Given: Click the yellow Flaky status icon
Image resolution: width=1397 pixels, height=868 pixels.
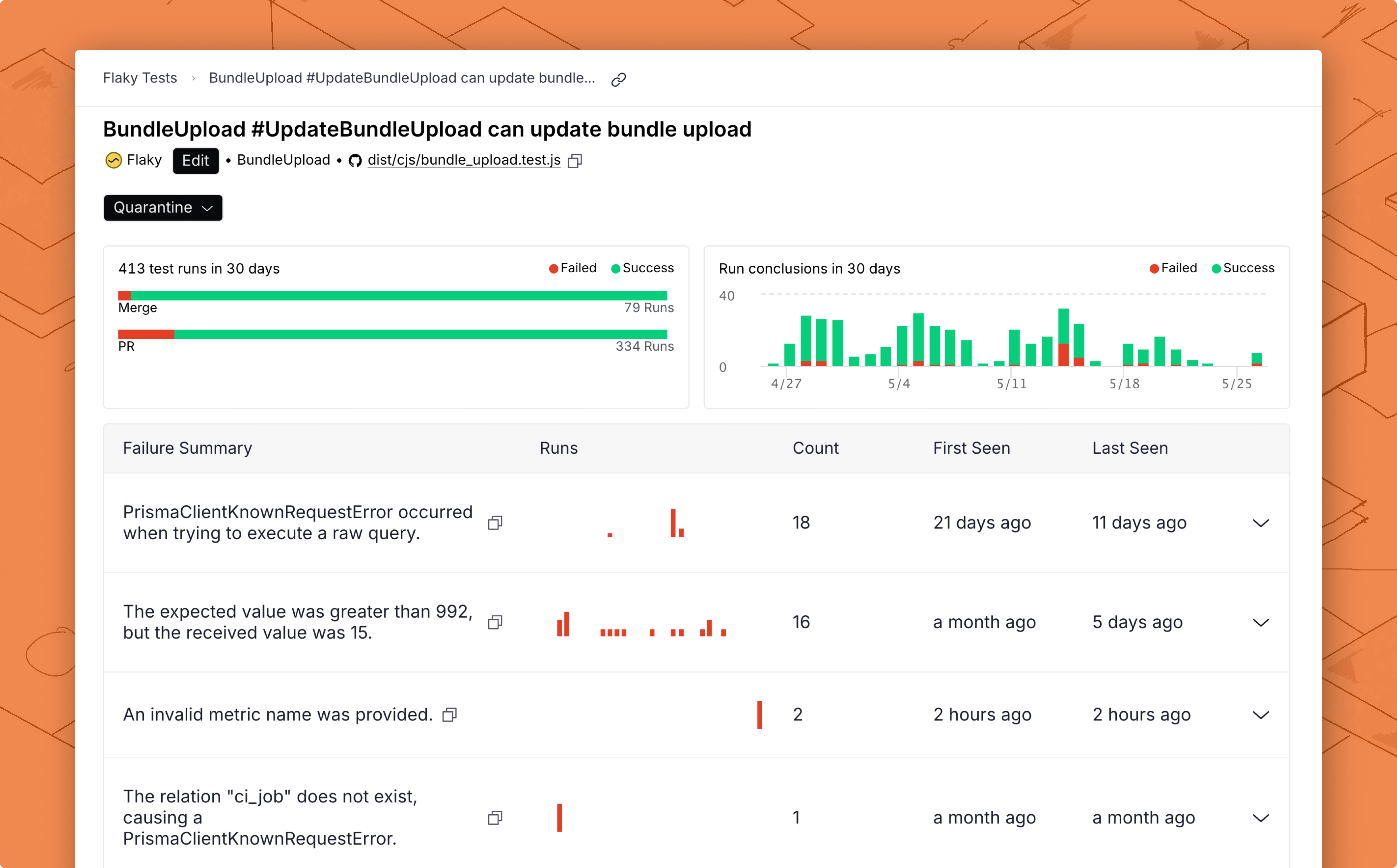Looking at the screenshot, I should click(x=114, y=160).
